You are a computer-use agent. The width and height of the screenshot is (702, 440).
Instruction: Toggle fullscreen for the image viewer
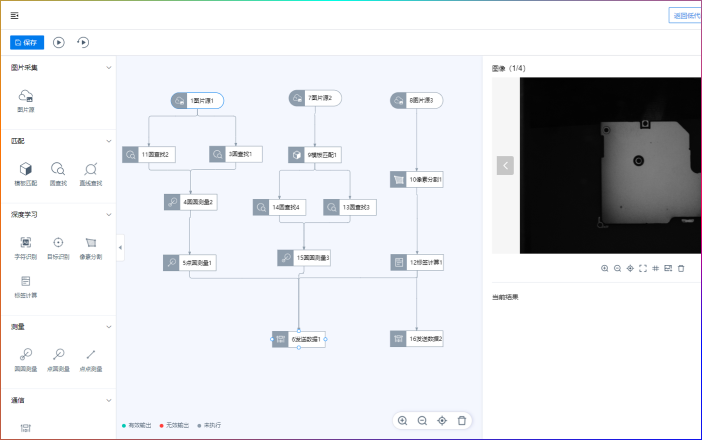click(642, 268)
